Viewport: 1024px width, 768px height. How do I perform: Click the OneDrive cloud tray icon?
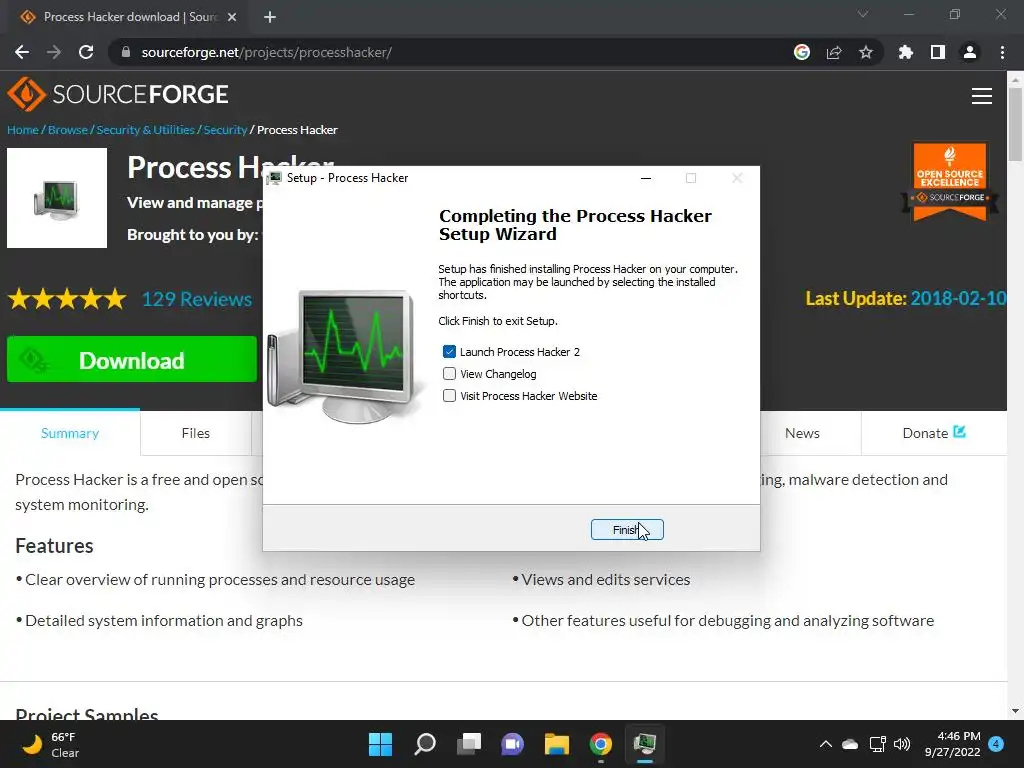click(850, 744)
